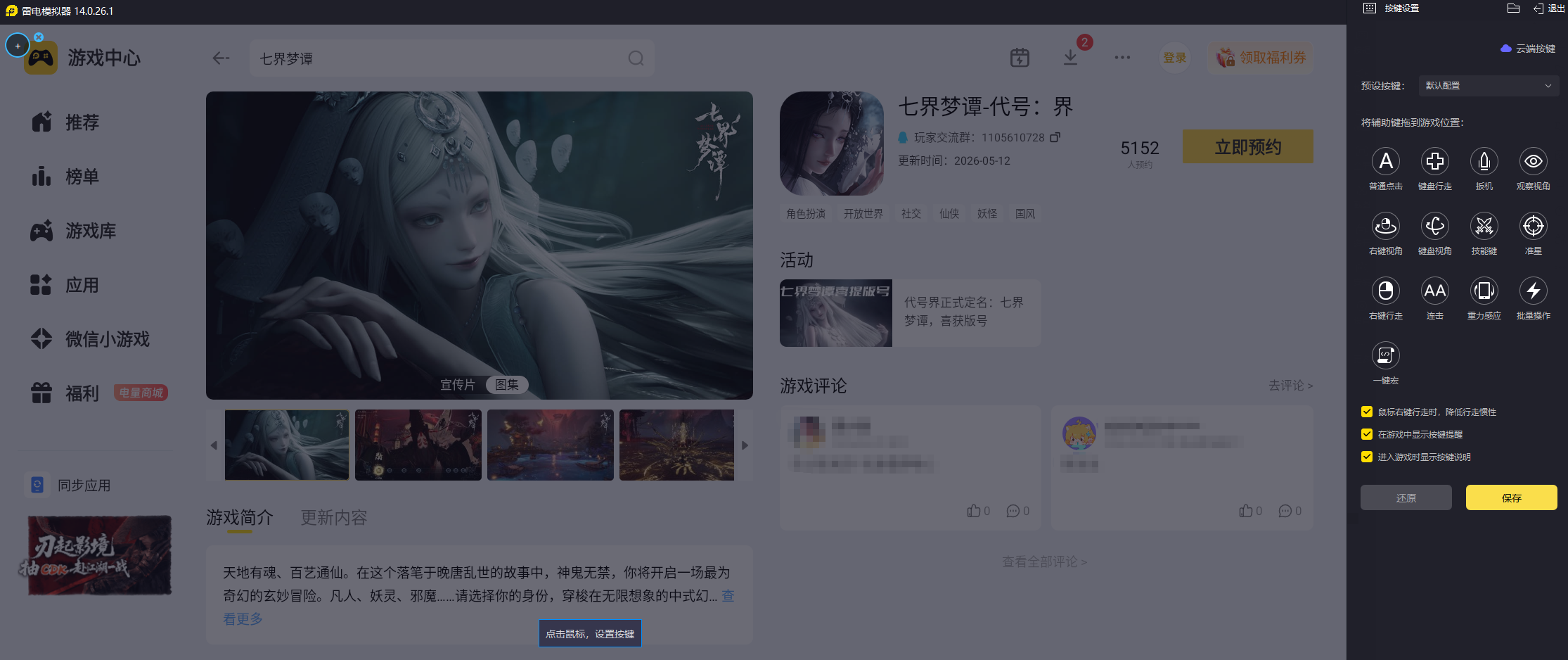Image resolution: width=1568 pixels, height=660 pixels.
Task: Open the calendar reservation icon
Action: (x=1020, y=58)
